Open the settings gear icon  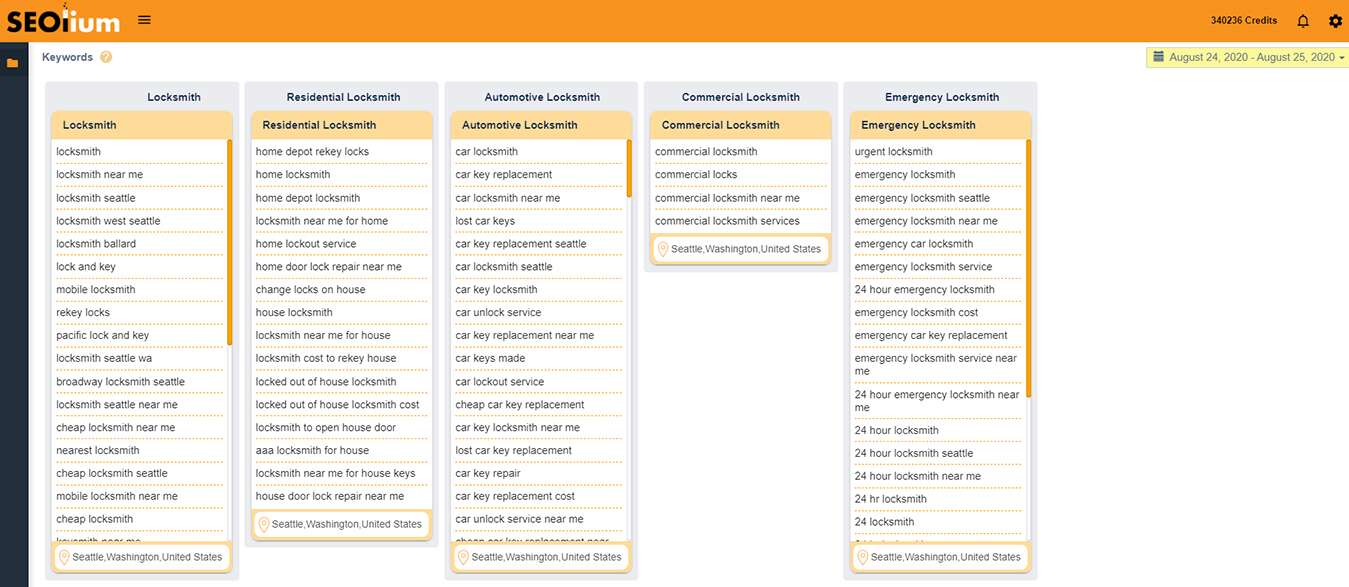(1335, 21)
